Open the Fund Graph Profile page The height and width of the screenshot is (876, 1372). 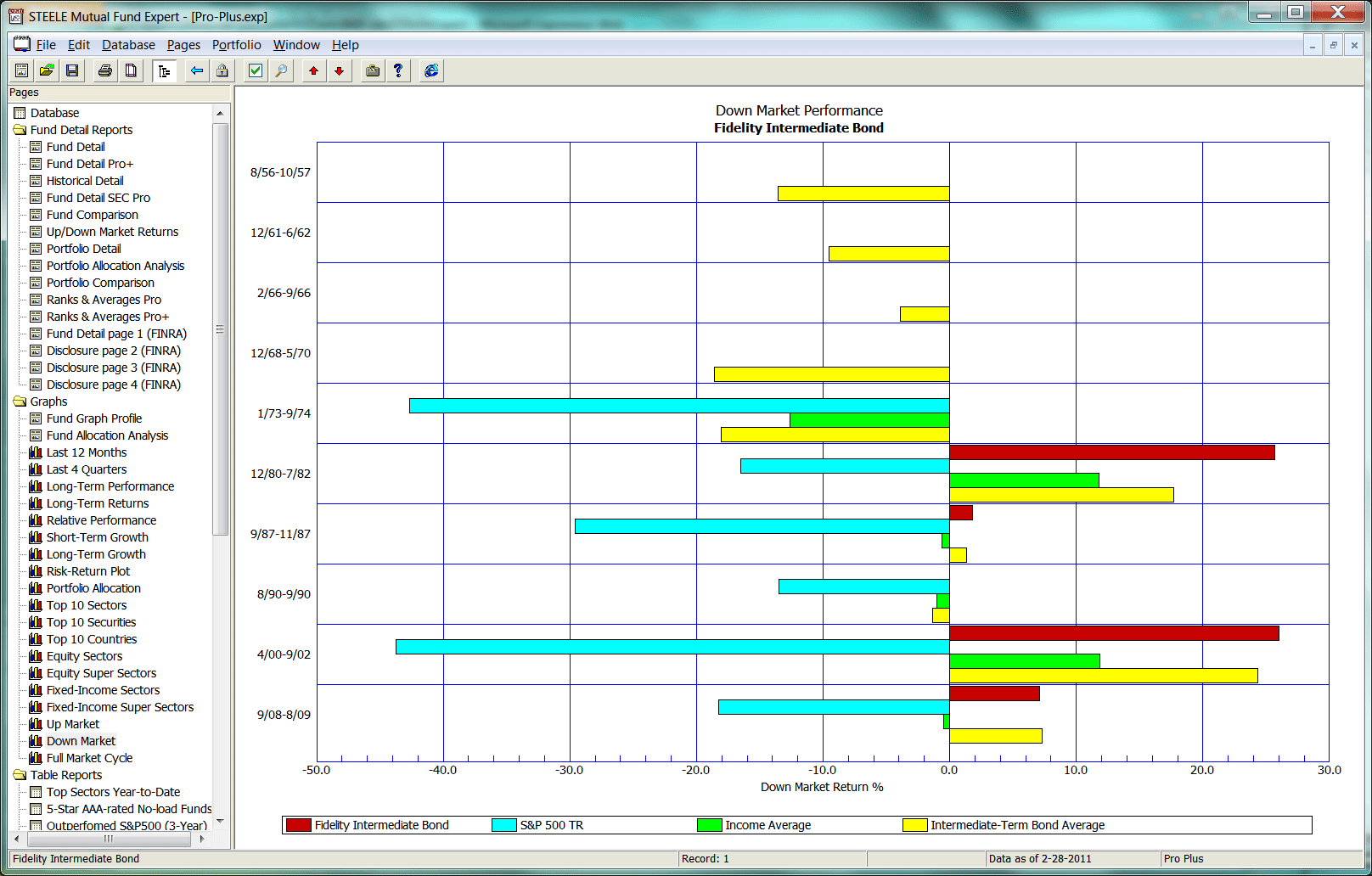(x=94, y=418)
